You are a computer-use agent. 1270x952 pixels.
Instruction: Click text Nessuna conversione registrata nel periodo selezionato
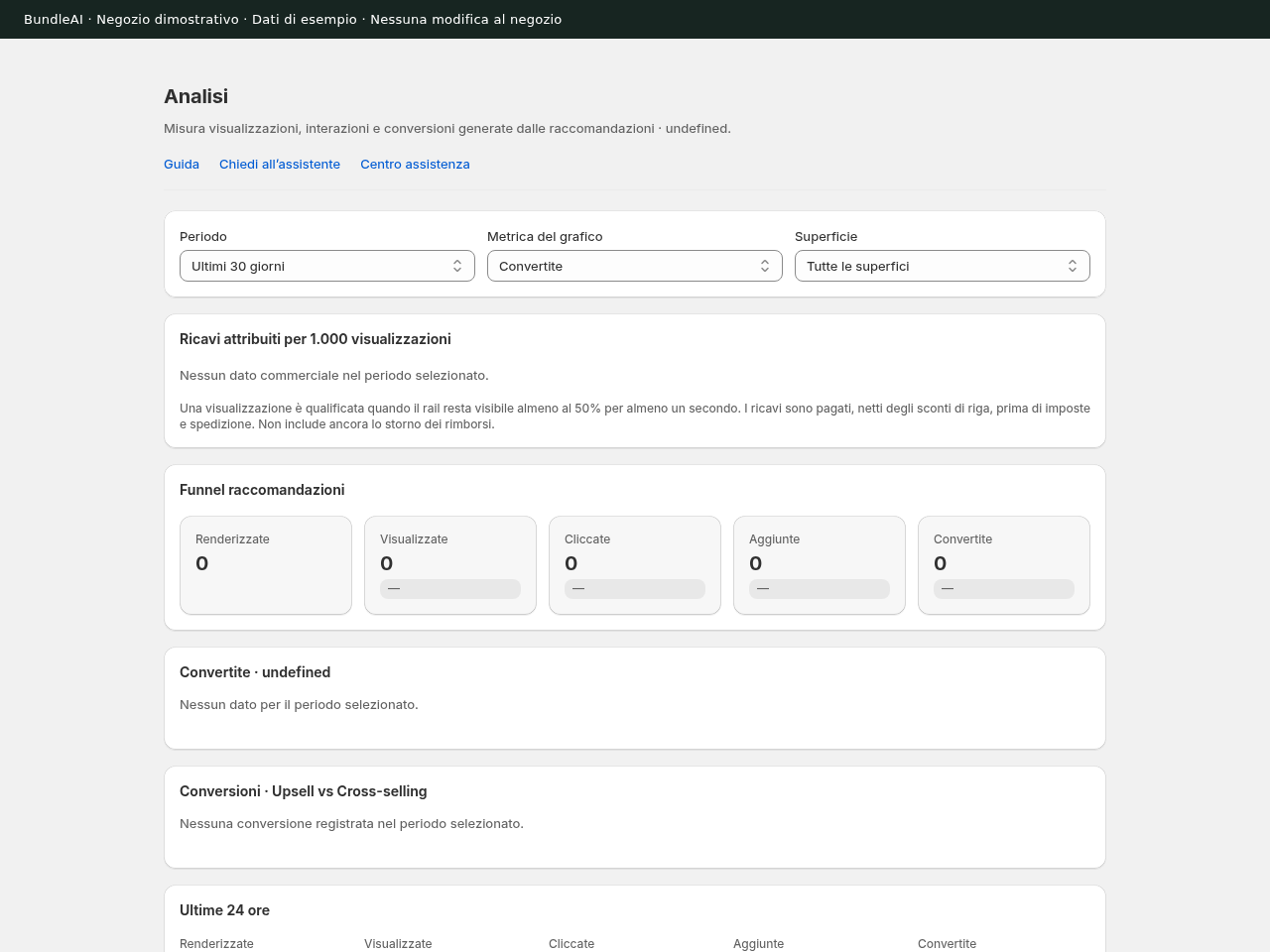351,824
